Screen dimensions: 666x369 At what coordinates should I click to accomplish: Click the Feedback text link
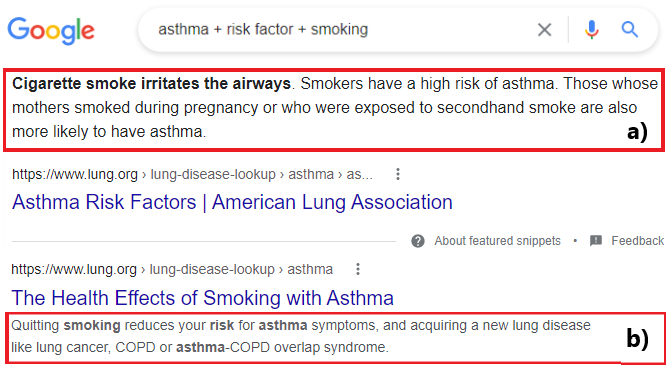click(x=637, y=241)
